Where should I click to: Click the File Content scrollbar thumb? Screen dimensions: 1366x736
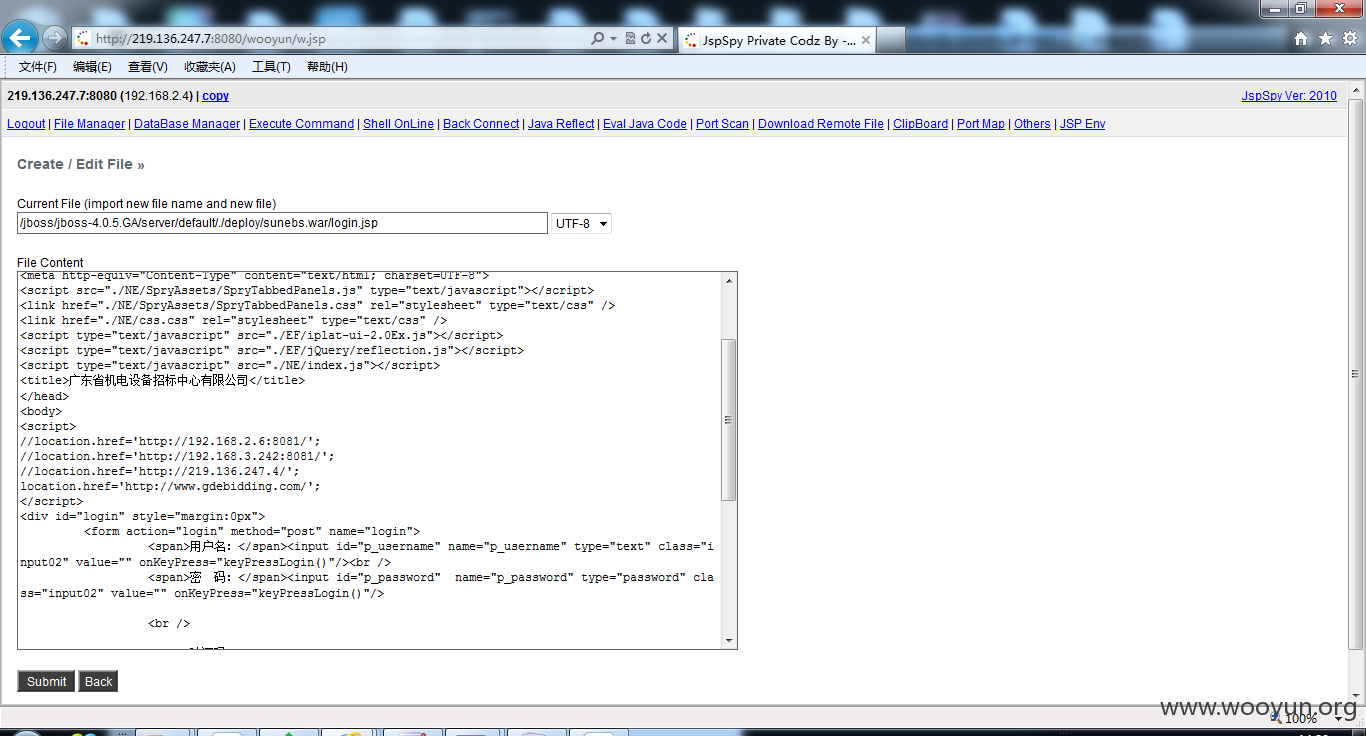[729, 419]
